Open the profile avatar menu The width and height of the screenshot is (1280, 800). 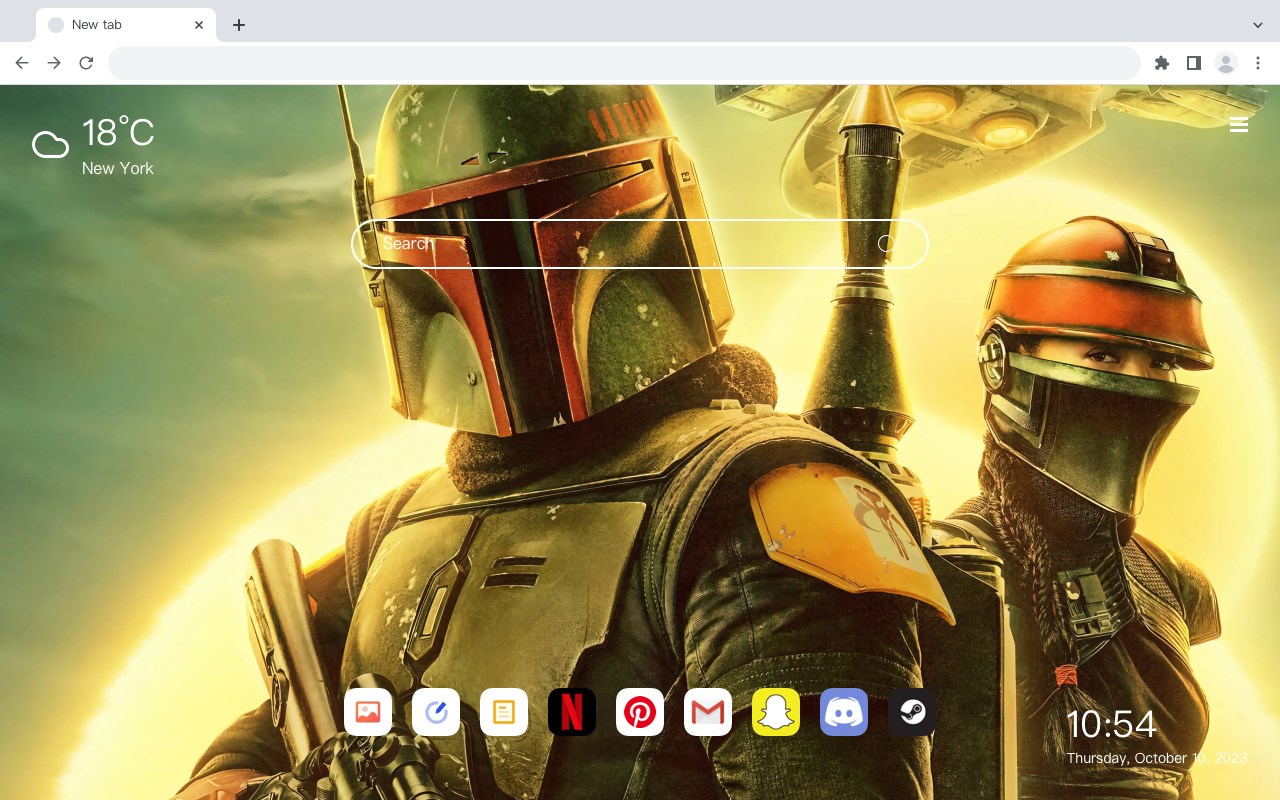(1226, 63)
